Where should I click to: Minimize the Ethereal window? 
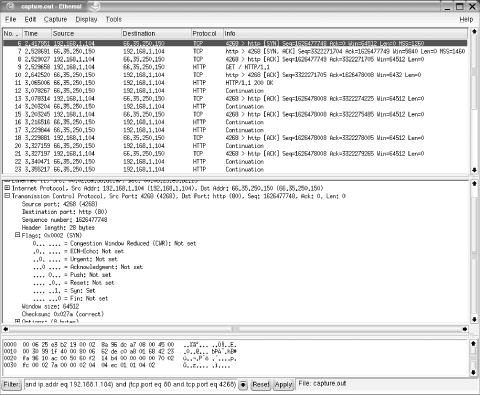click(447, 7)
